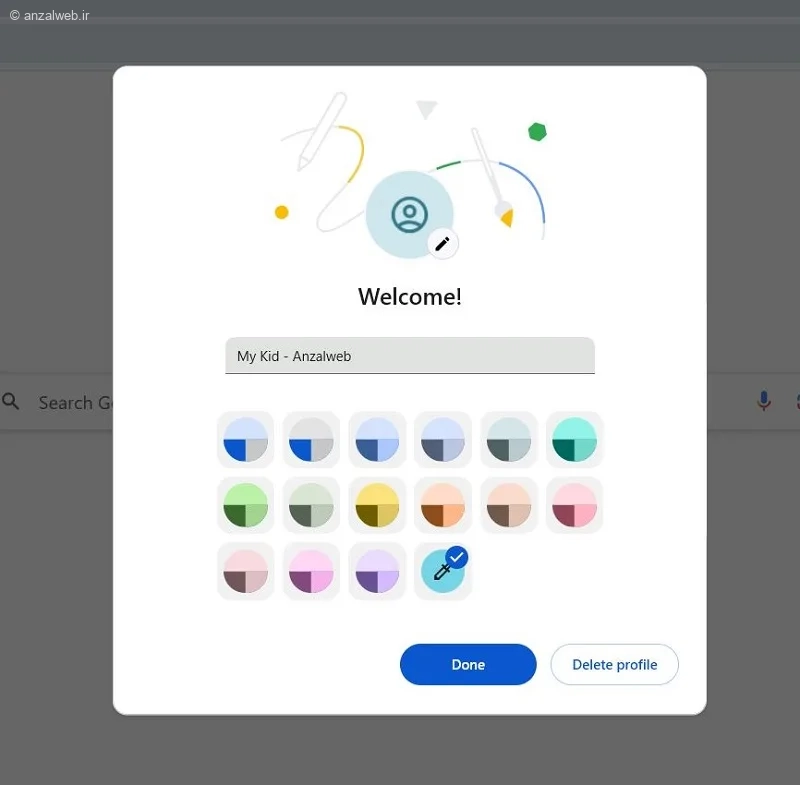
Task: Click the Delete profile button
Action: [x=614, y=664]
